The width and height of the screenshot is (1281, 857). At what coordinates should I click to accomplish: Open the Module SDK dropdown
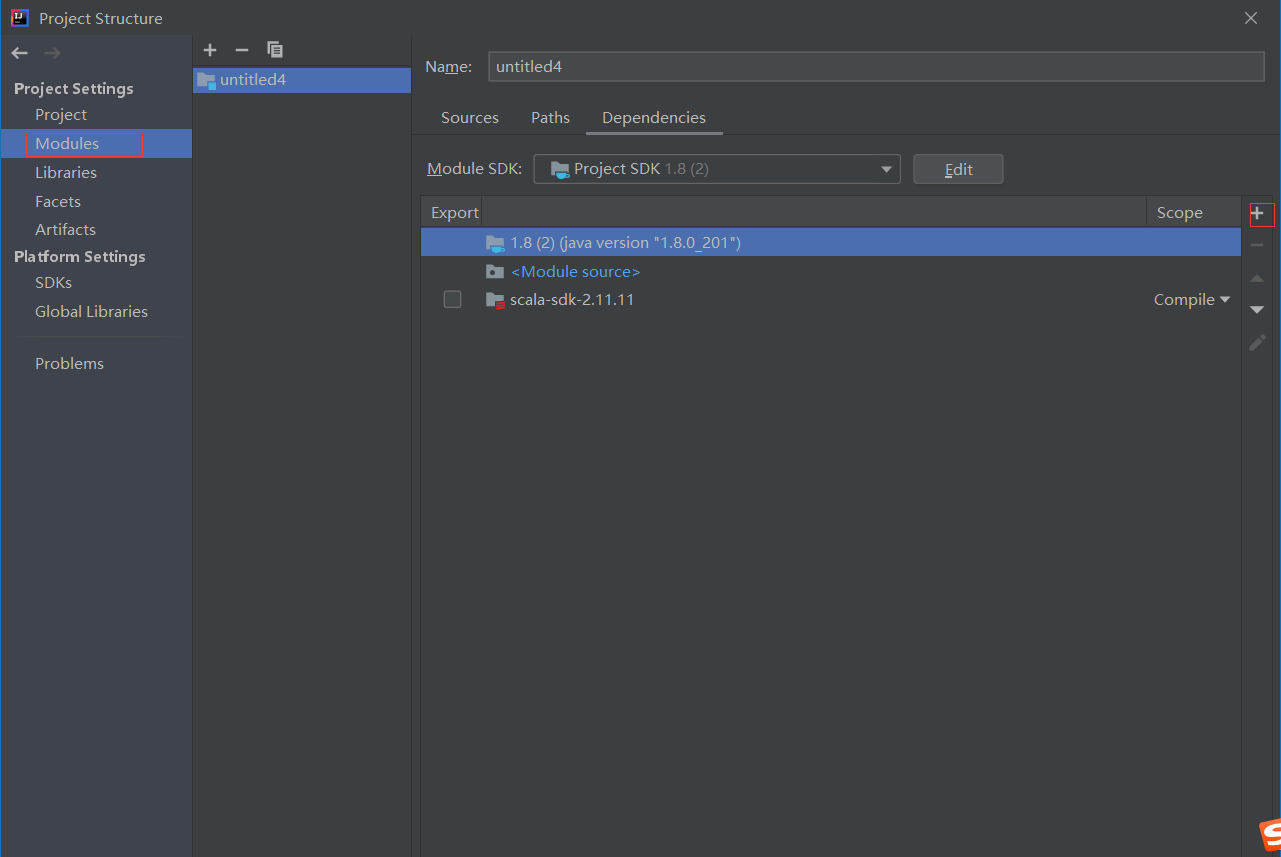[717, 169]
